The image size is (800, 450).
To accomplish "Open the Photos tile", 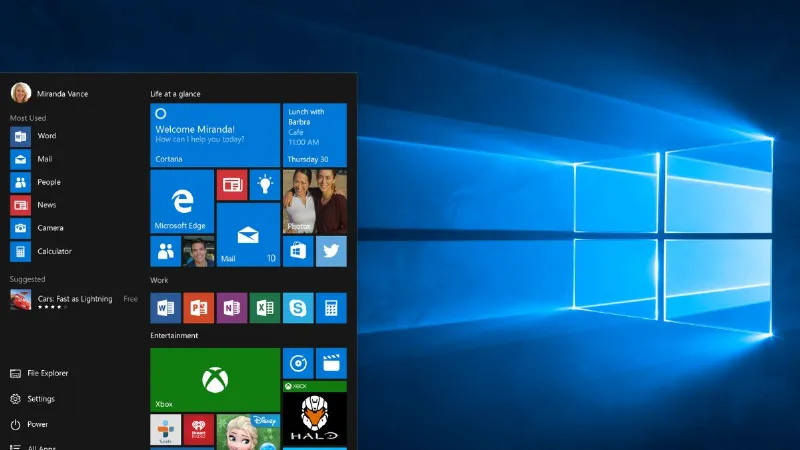I will click(315, 202).
